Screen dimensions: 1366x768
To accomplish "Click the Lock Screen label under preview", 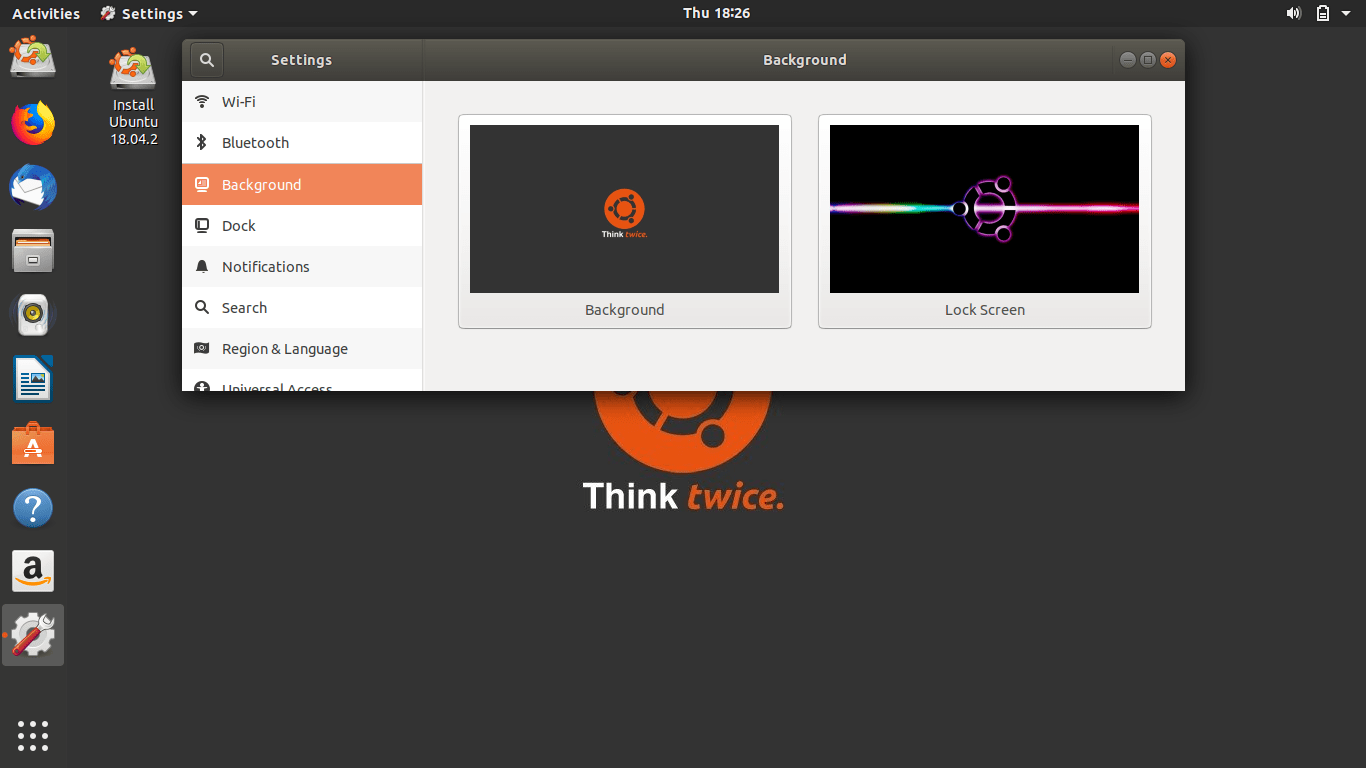I will click(985, 310).
